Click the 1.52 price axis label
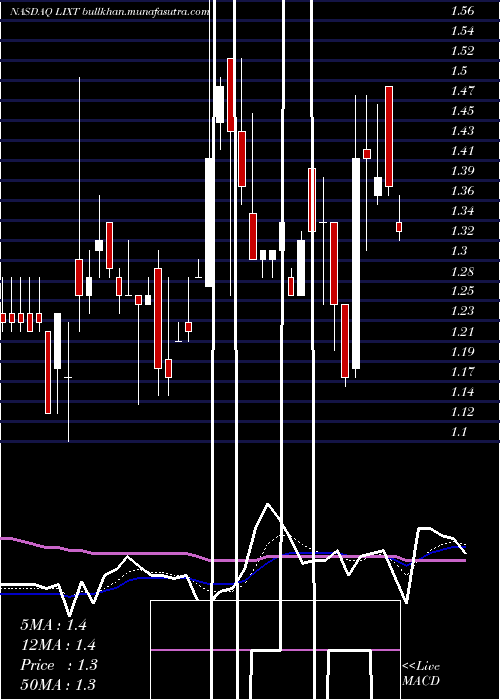The image size is (500, 700). click(x=462, y=51)
